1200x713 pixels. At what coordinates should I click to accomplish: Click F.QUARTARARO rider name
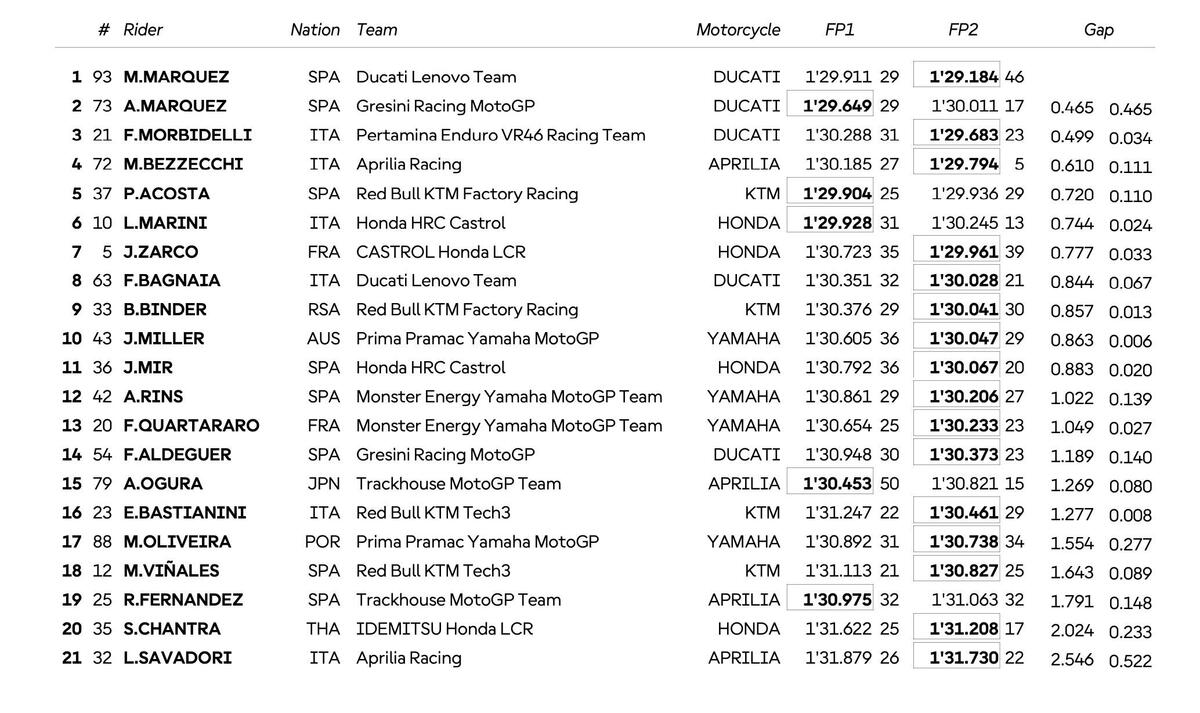click(x=191, y=426)
